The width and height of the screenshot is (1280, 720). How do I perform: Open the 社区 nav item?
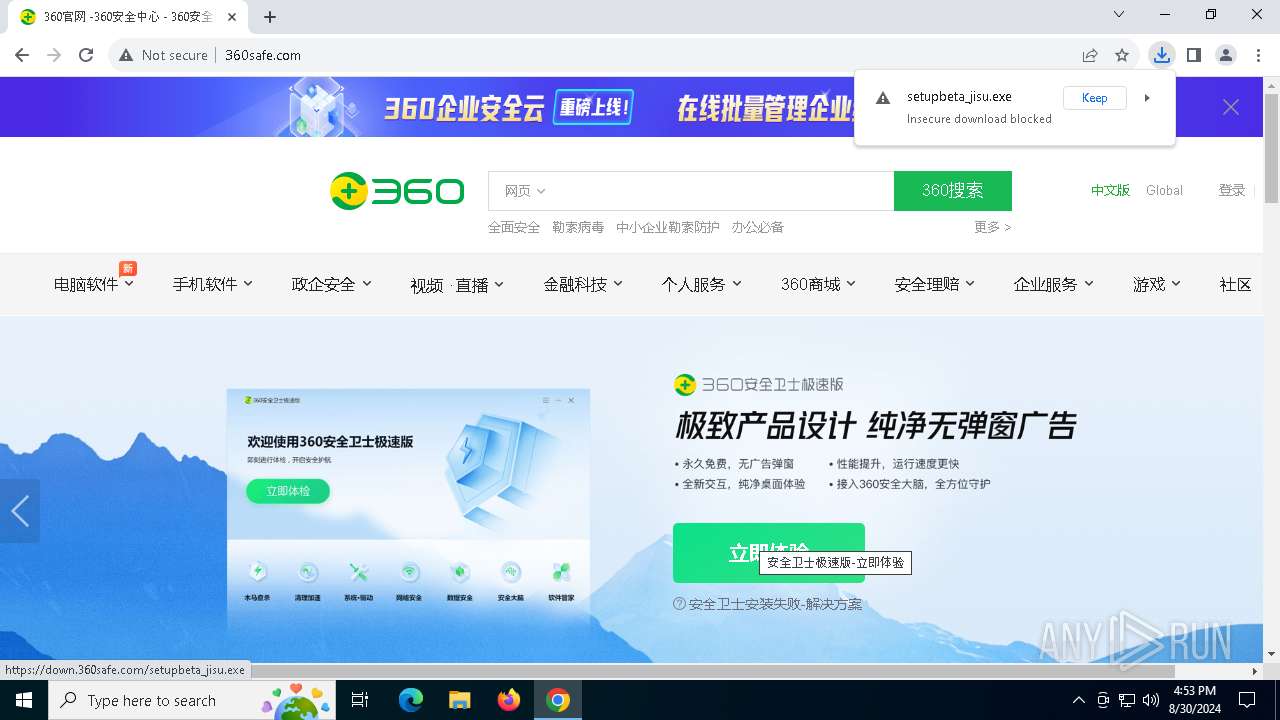point(1236,284)
